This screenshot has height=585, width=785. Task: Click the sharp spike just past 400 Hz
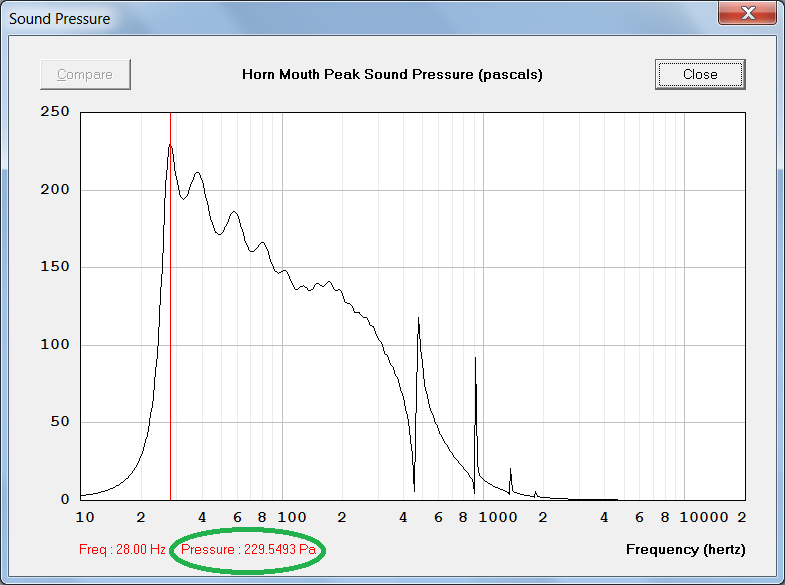pyautogui.click(x=419, y=318)
